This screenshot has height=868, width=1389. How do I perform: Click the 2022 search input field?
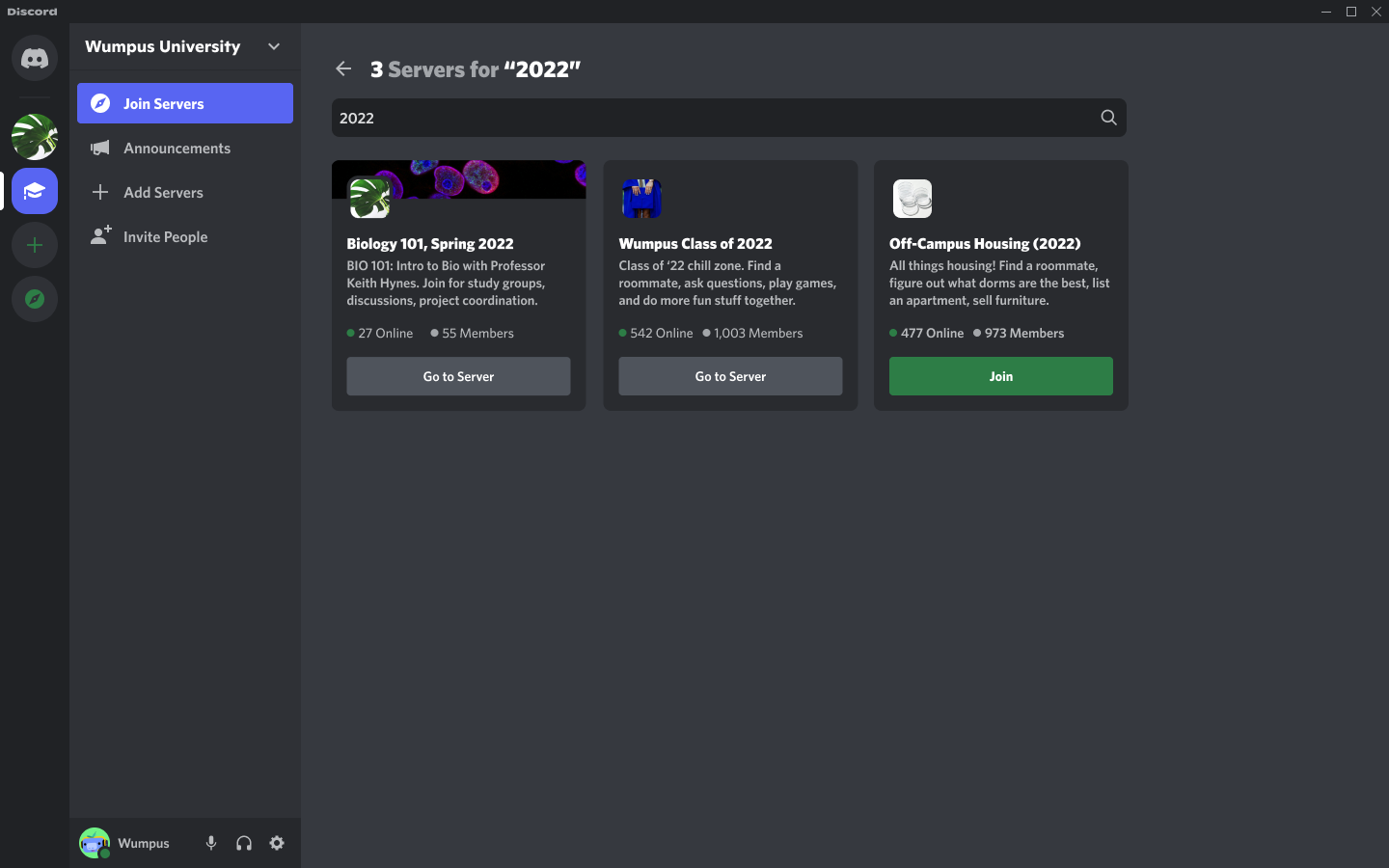coord(675,117)
